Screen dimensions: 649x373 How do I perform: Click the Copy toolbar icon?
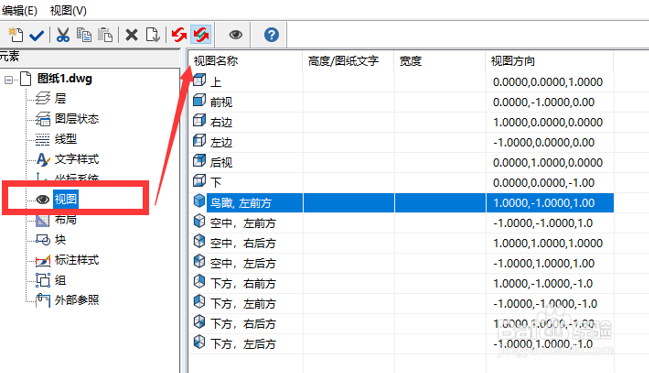pyautogui.click(x=84, y=35)
